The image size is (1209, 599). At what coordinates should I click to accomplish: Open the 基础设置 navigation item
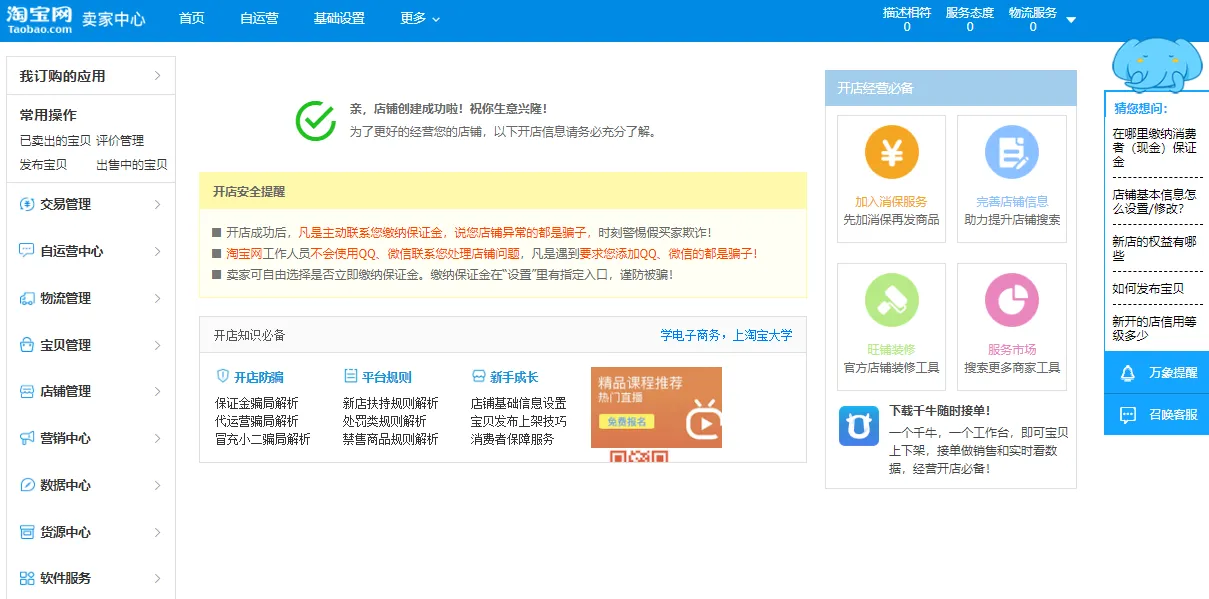(339, 18)
